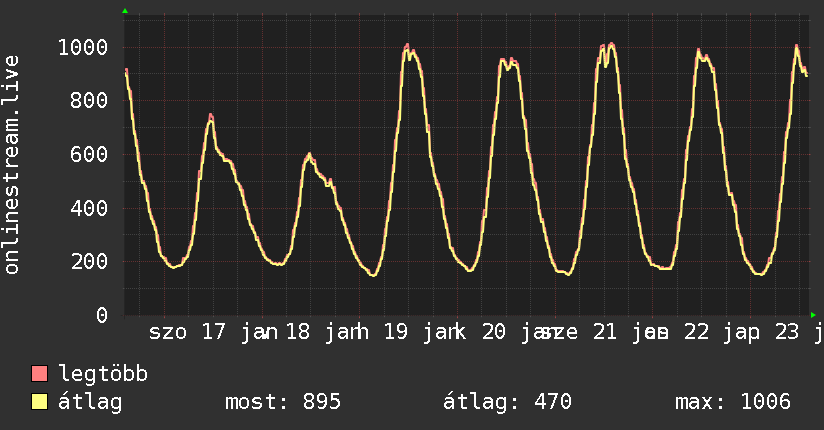This screenshot has width=824, height=430.
Task: Click the 'szo' x-axis day label
Action: pyautogui.click(x=168, y=332)
